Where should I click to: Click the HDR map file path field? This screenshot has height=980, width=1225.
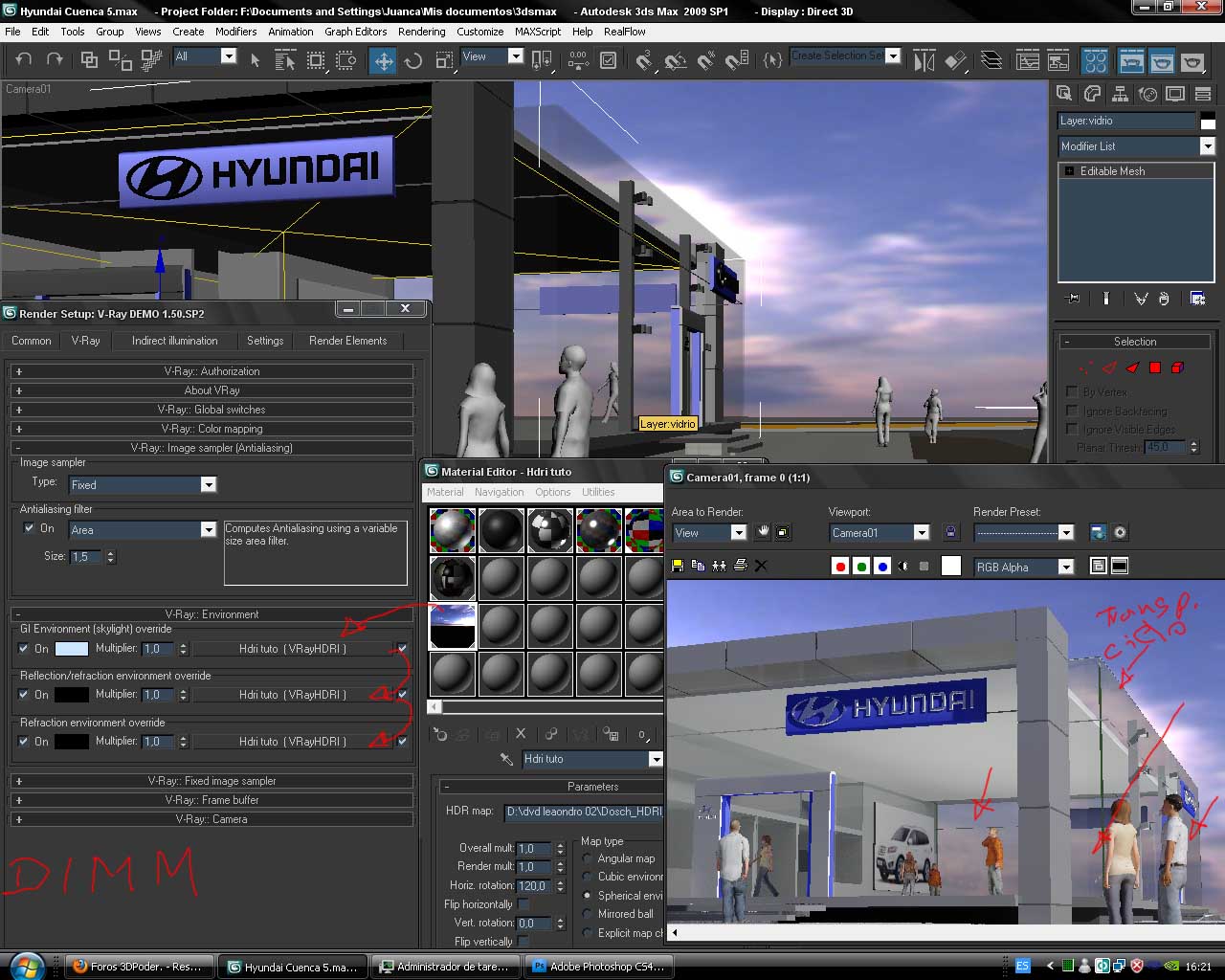click(584, 812)
